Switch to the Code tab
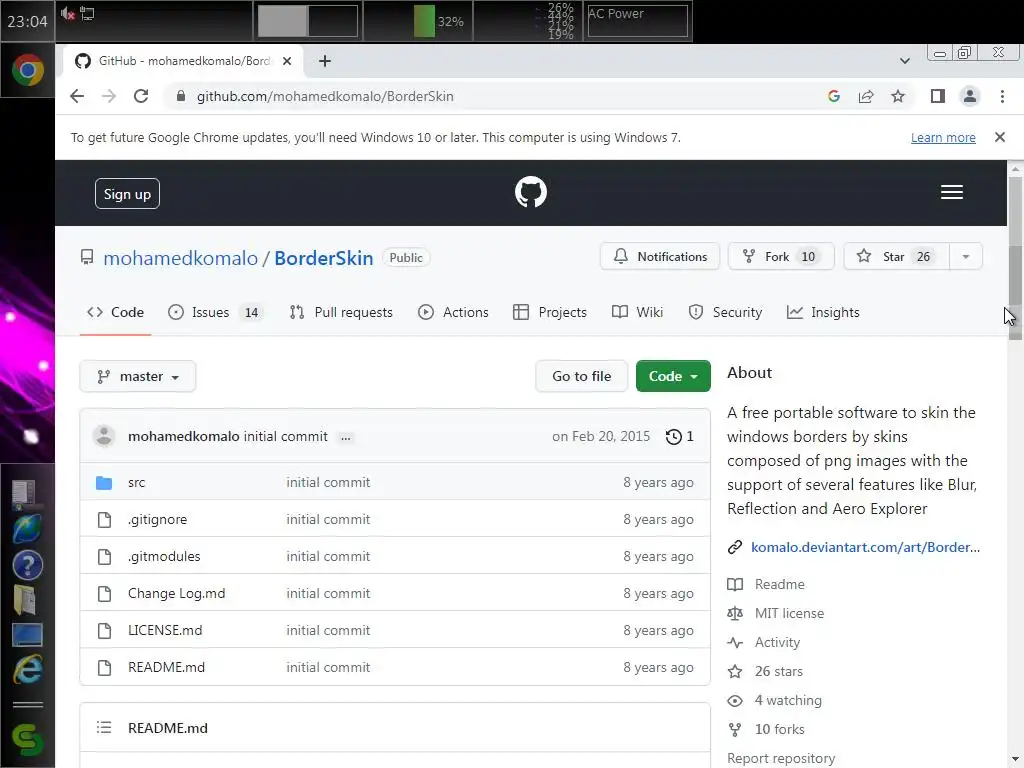Image resolution: width=1024 pixels, height=768 pixels. [x=116, y=312]
